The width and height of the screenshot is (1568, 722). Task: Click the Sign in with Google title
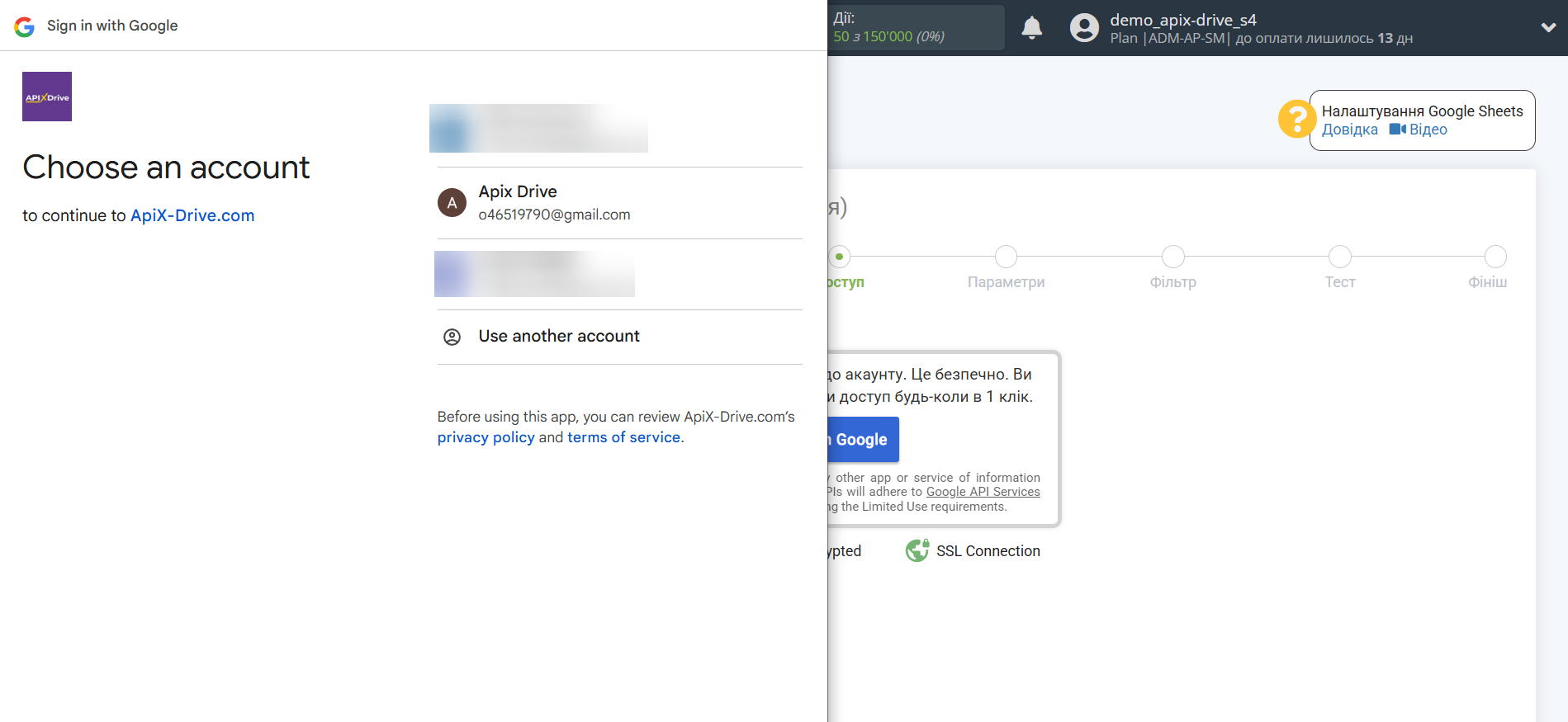point(112,26)
